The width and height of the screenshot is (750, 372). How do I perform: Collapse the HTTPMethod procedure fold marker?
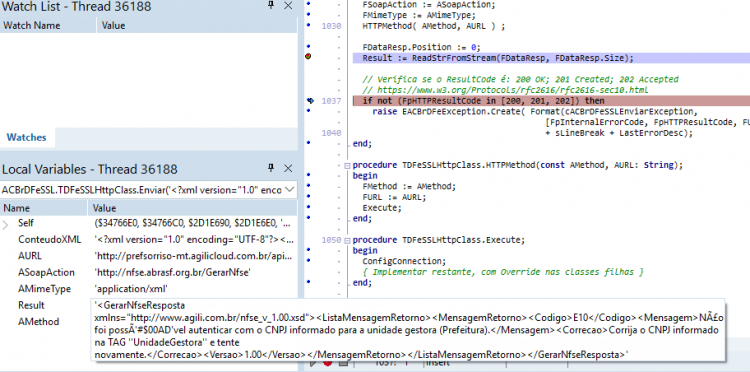347,165
